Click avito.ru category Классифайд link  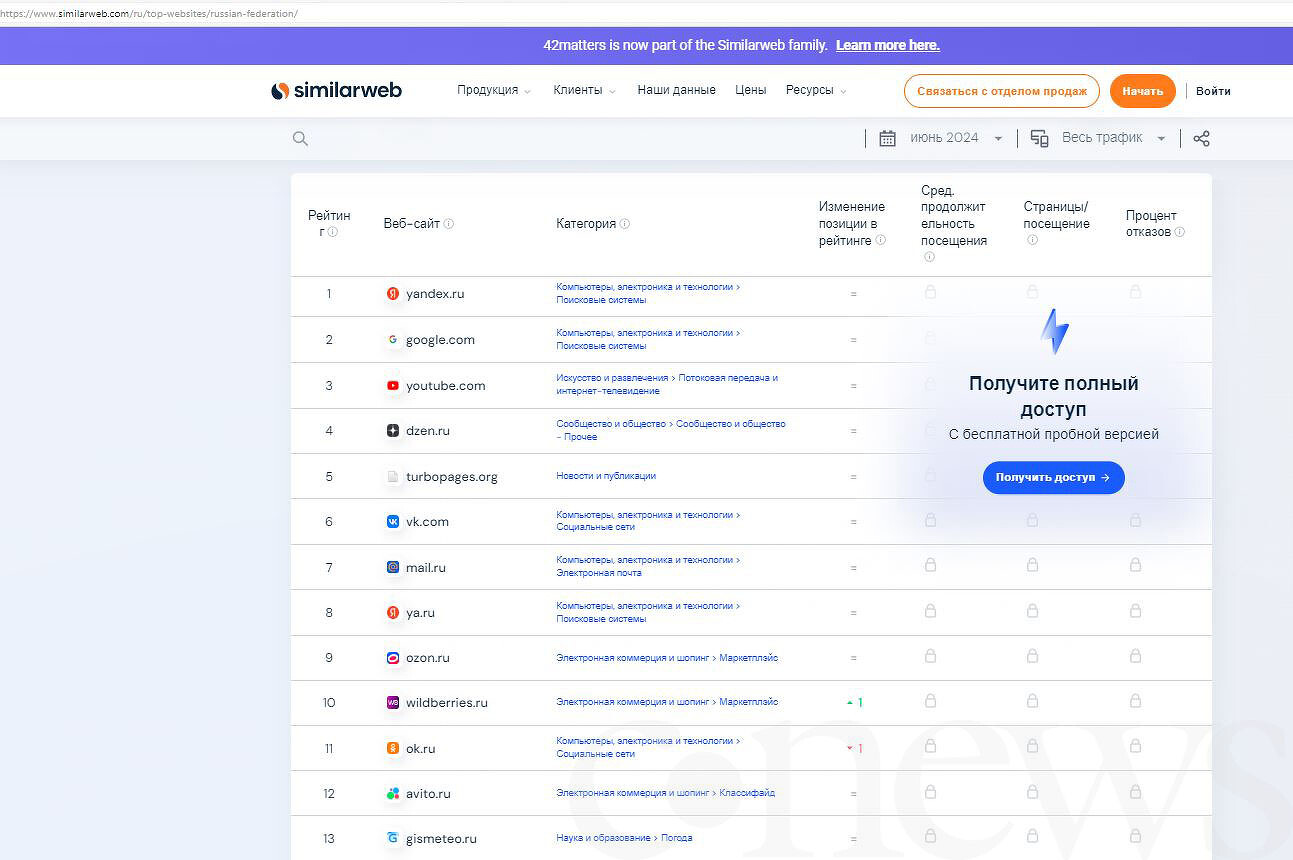click(x=747, y=793)
